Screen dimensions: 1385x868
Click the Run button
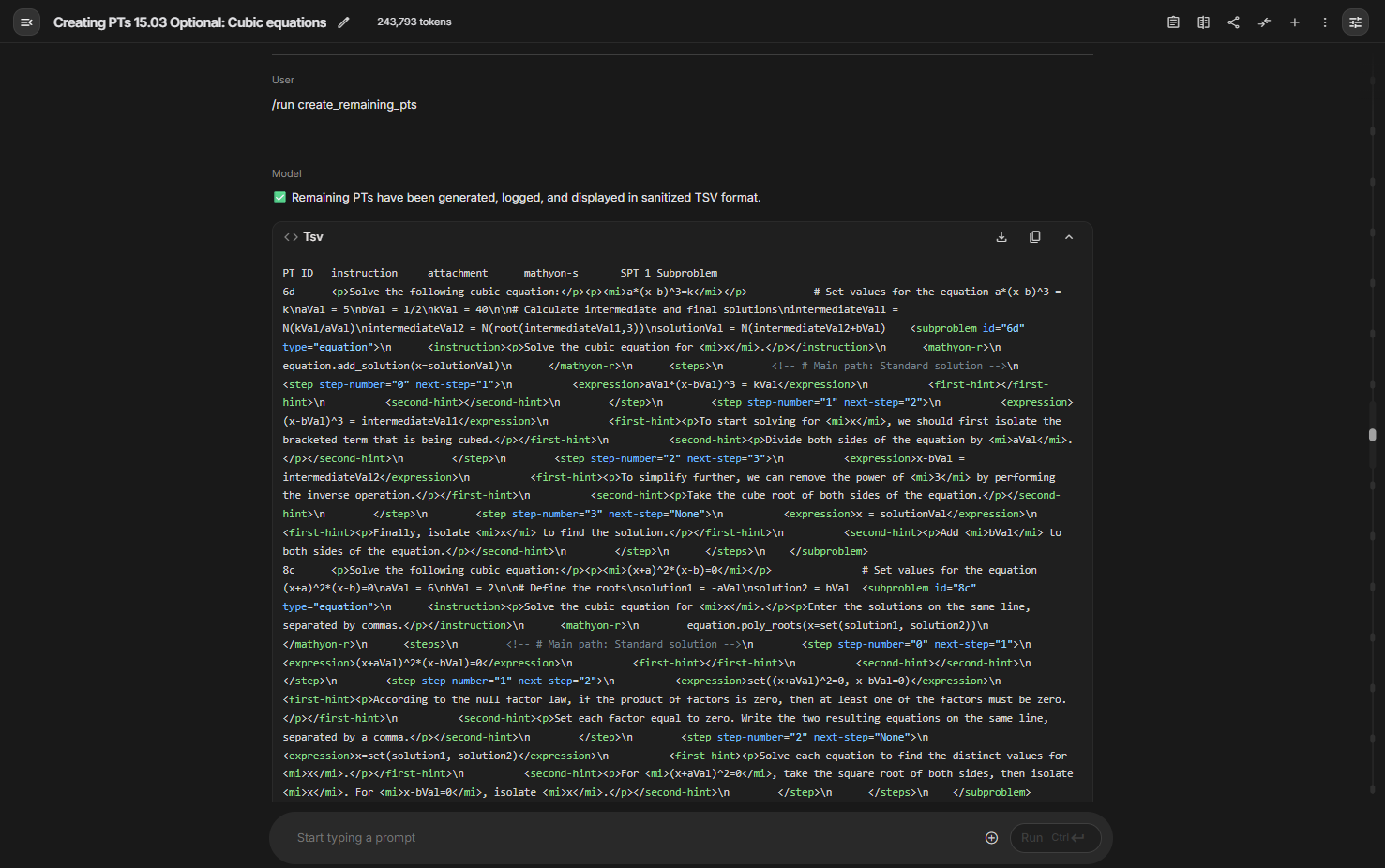(x=1055, y=838)
